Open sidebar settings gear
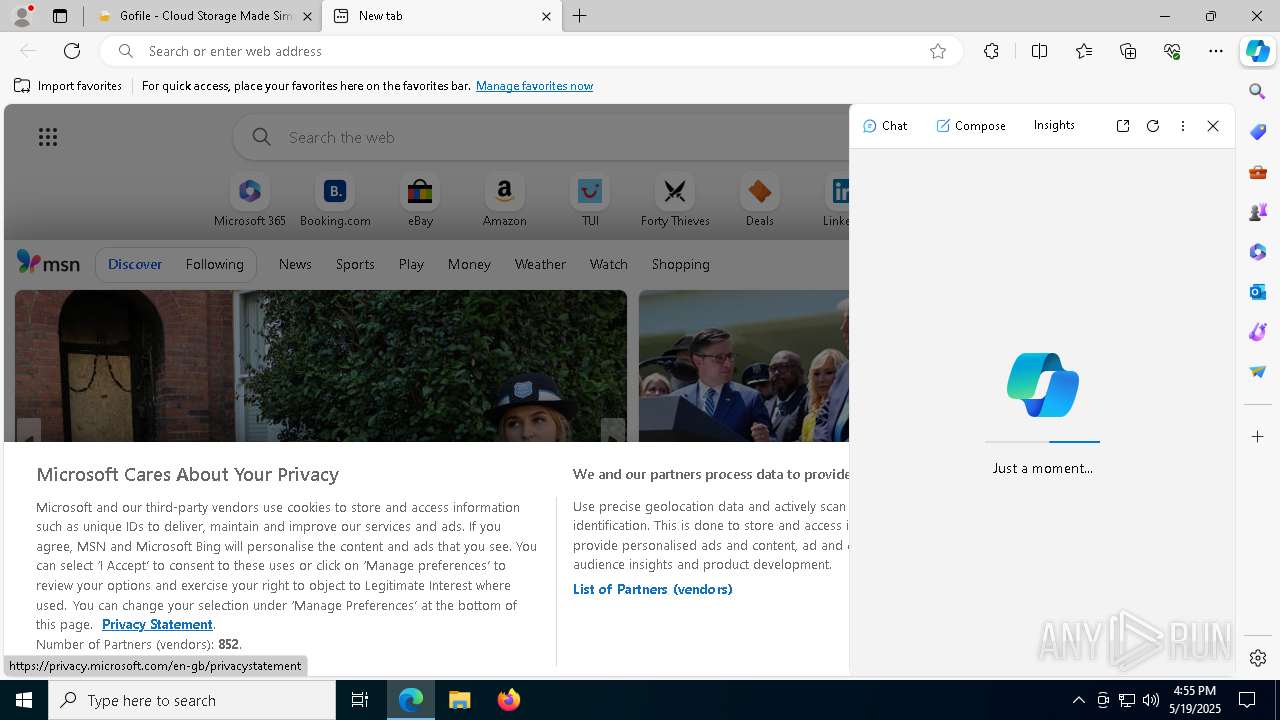 tap(1258, 658)
